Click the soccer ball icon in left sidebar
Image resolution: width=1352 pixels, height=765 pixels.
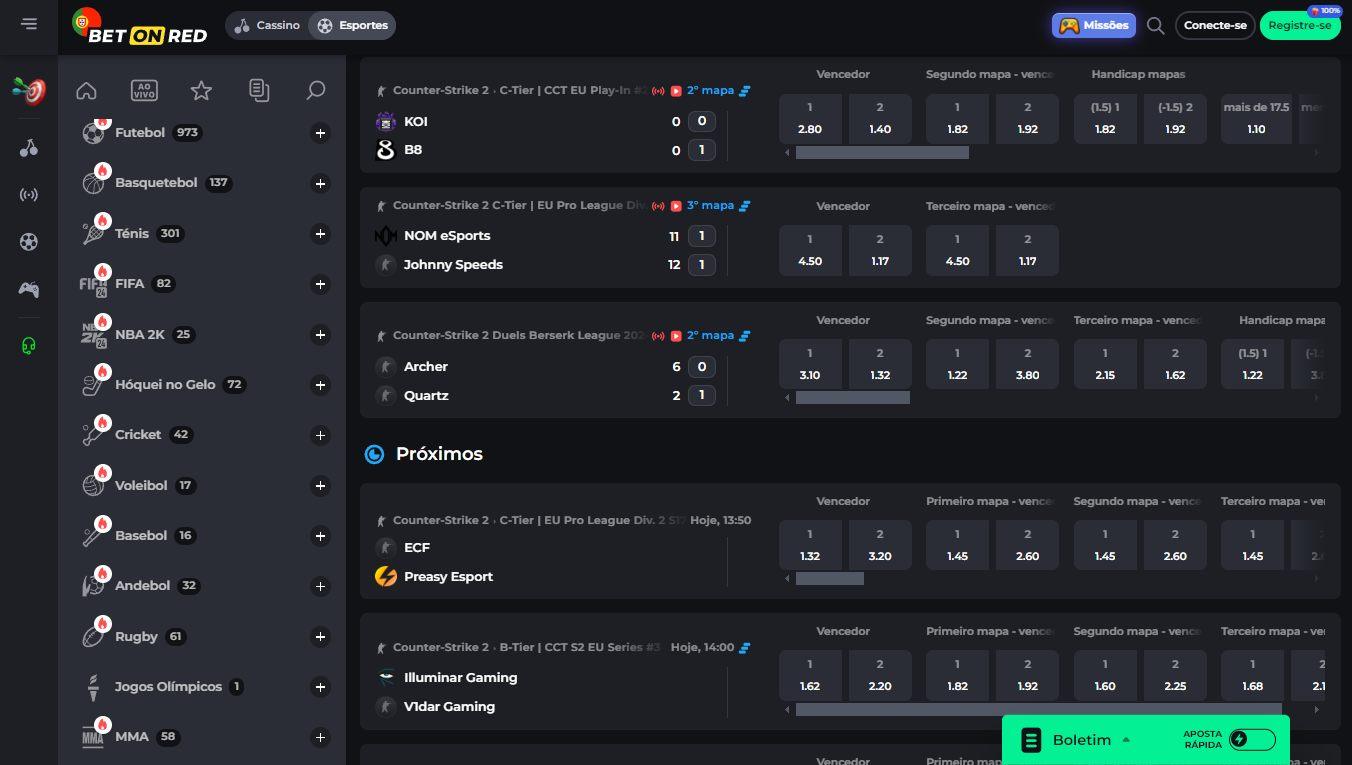coord(29,241)
